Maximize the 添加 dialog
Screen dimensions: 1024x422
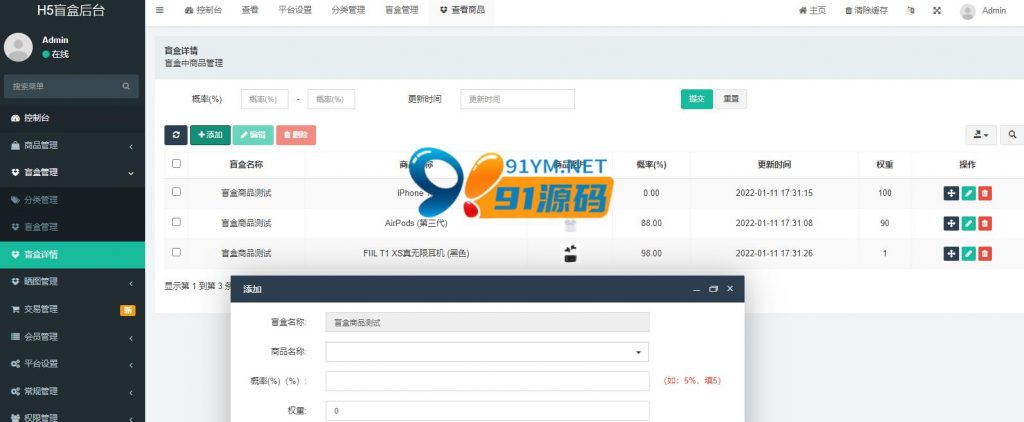coord(713,289)
